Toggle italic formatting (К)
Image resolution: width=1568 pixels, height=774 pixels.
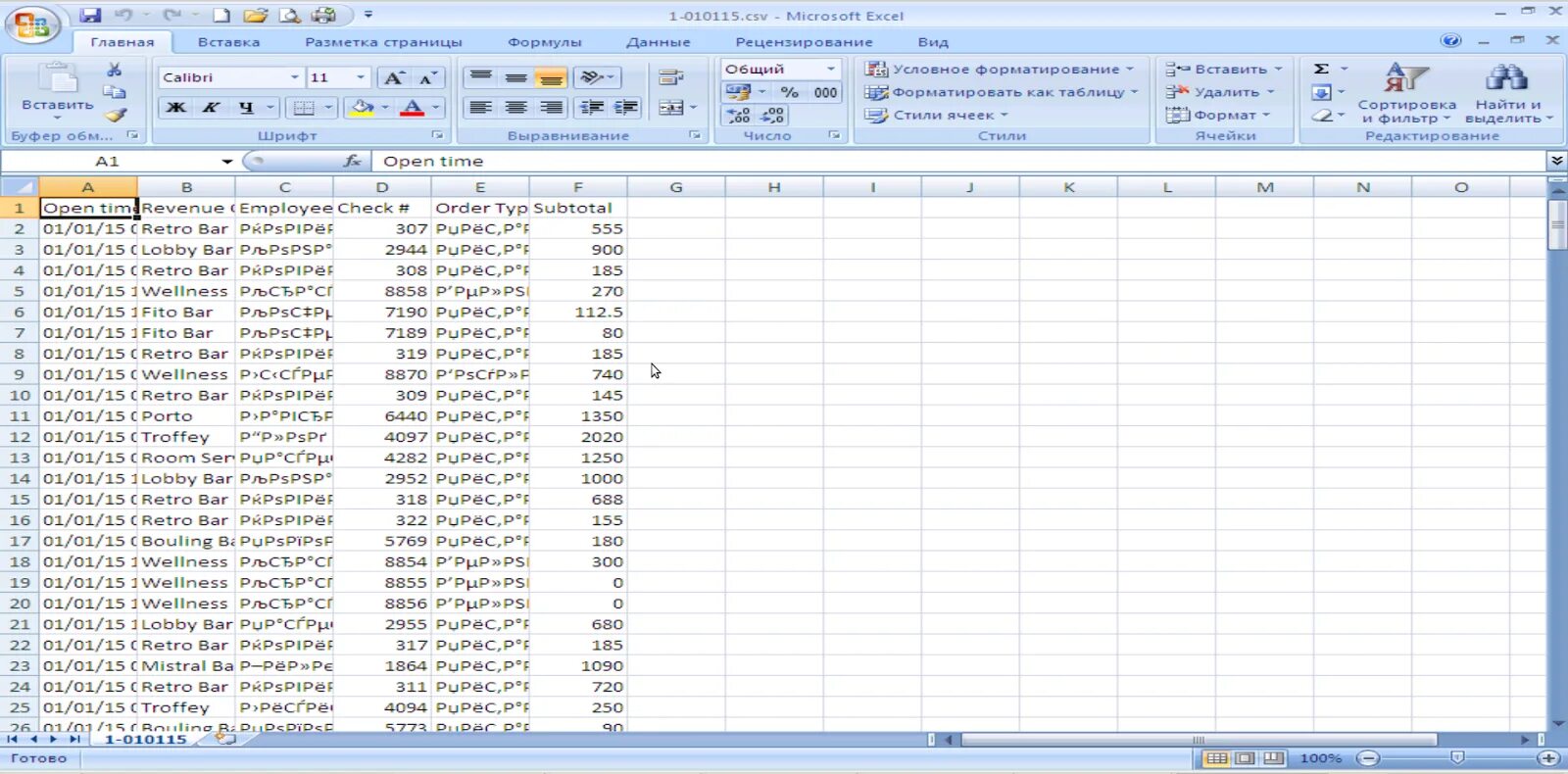point(211,107)
